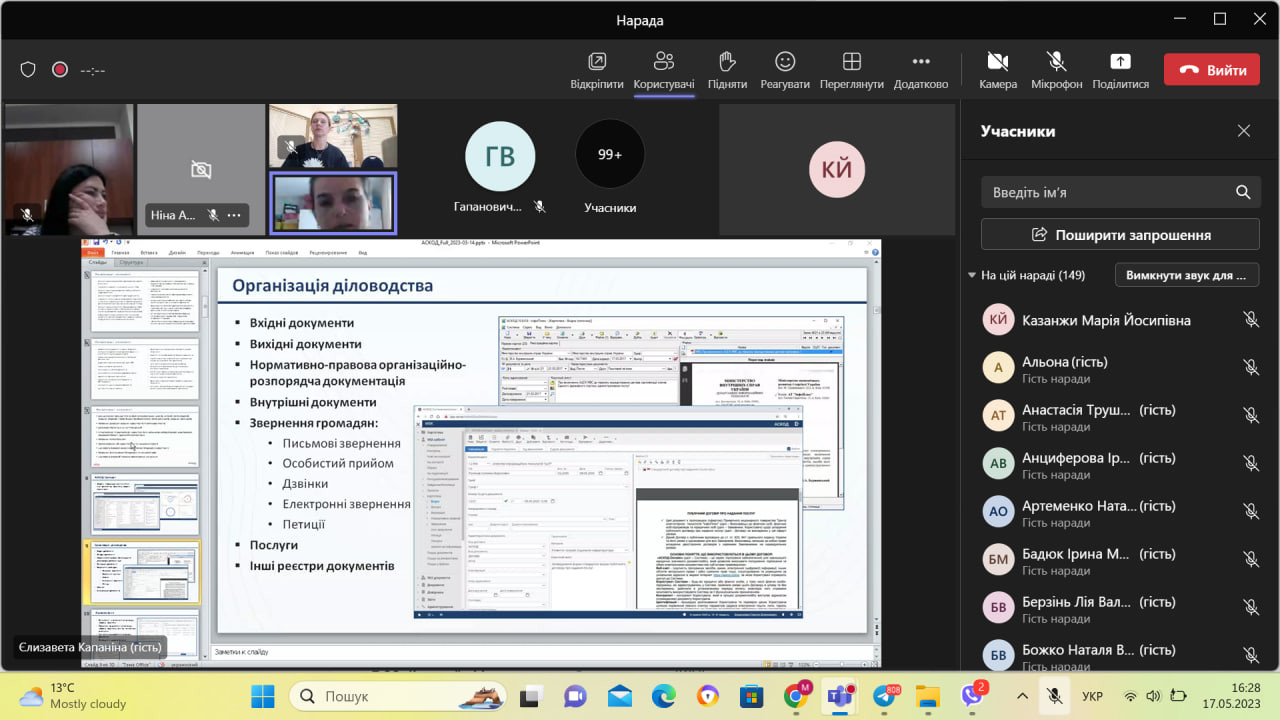Click the Поділитися share screen icon
Screen dimensions: 1280x720
tap(1120, 62)
